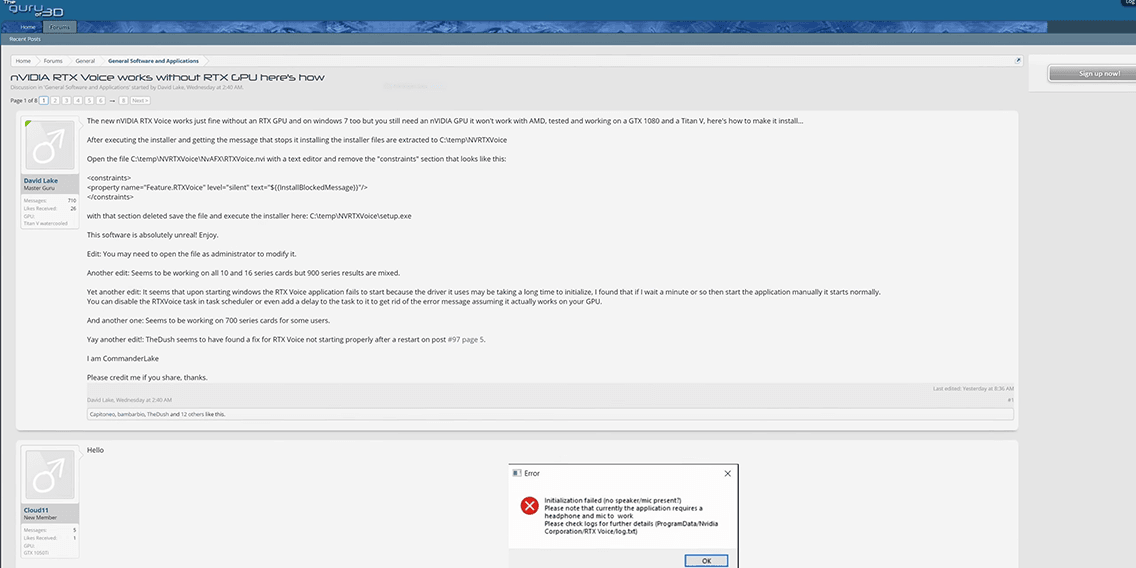The width and height of the screenshot is (1136, 568).
Task: Open the David Lake username link on the first post
Action: [41, 180]
